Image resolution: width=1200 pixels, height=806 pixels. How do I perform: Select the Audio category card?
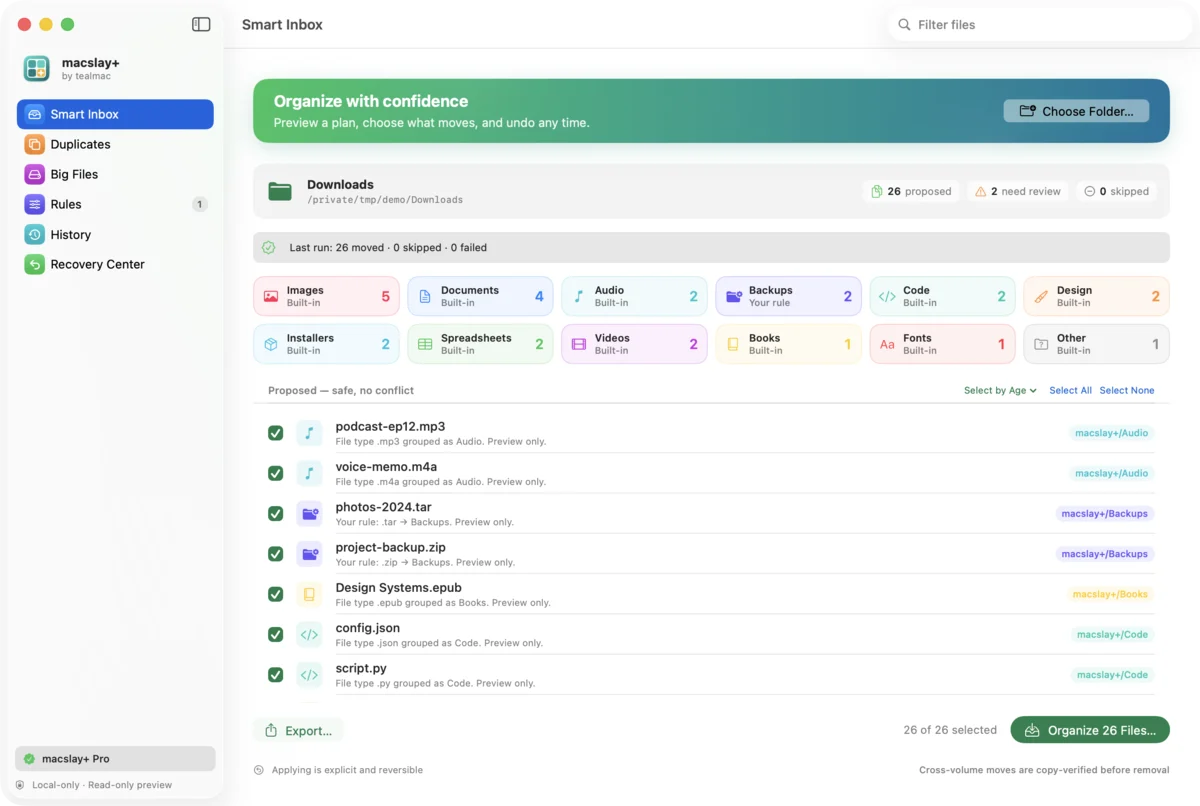coord(634,296)
